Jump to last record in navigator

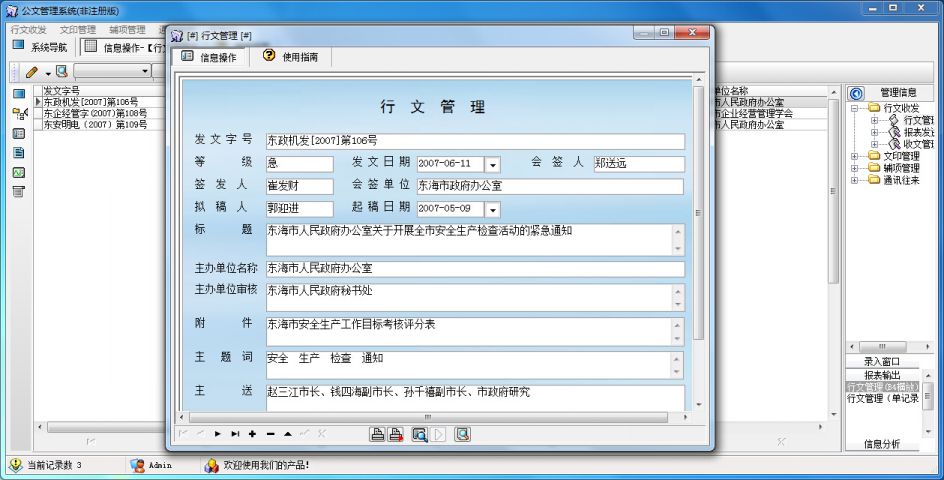click(235, 434)
